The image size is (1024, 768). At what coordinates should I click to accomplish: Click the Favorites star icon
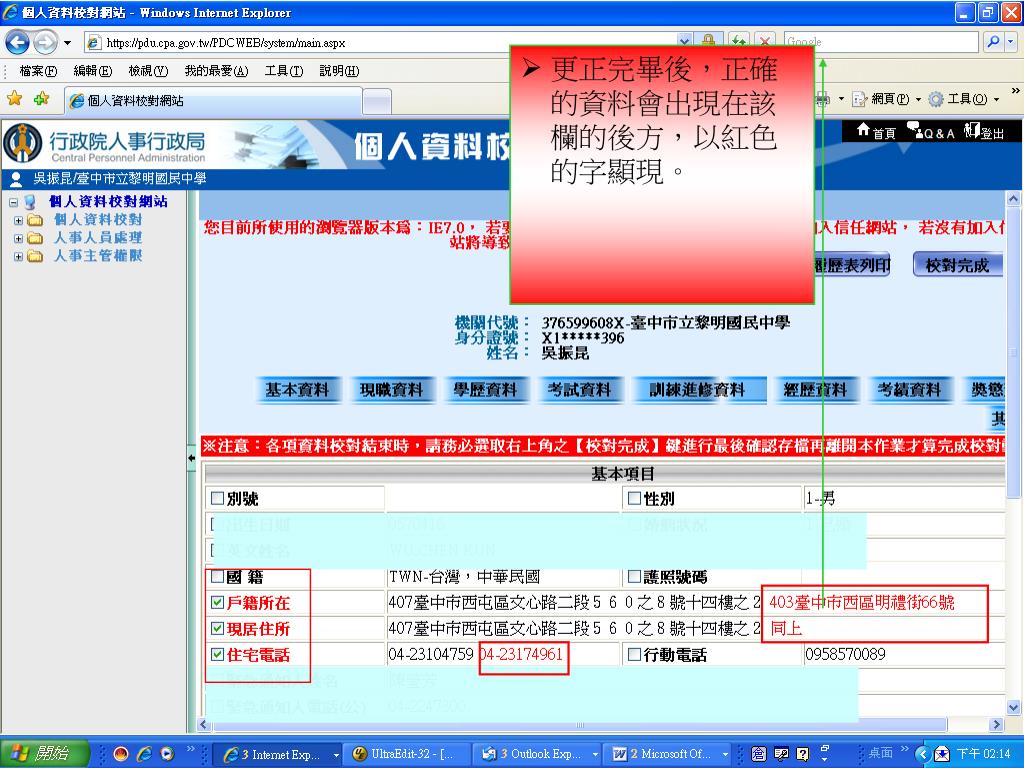point(14,99)
